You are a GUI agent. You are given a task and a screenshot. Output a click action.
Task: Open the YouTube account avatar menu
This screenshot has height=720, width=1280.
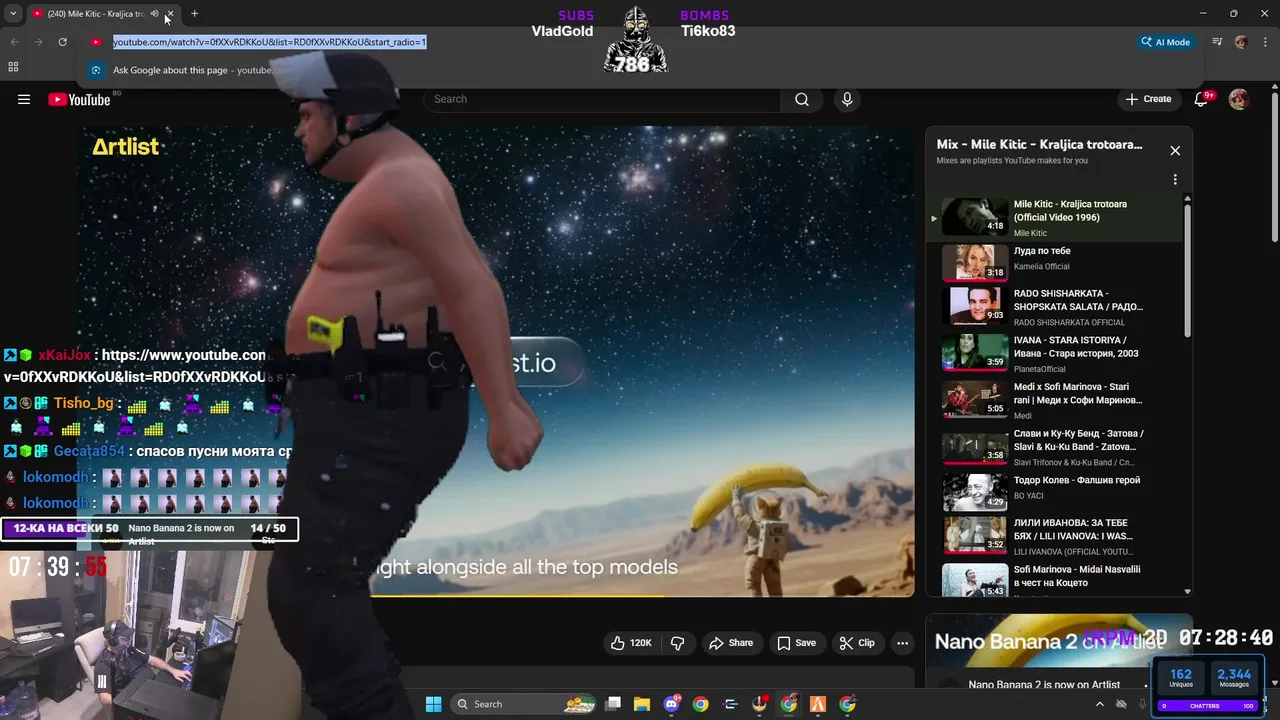pos(1238,99)
